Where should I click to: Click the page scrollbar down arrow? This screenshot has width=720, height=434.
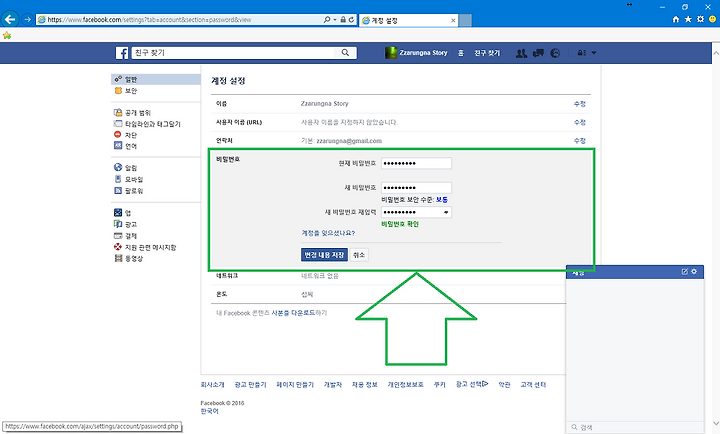point(716,423)
